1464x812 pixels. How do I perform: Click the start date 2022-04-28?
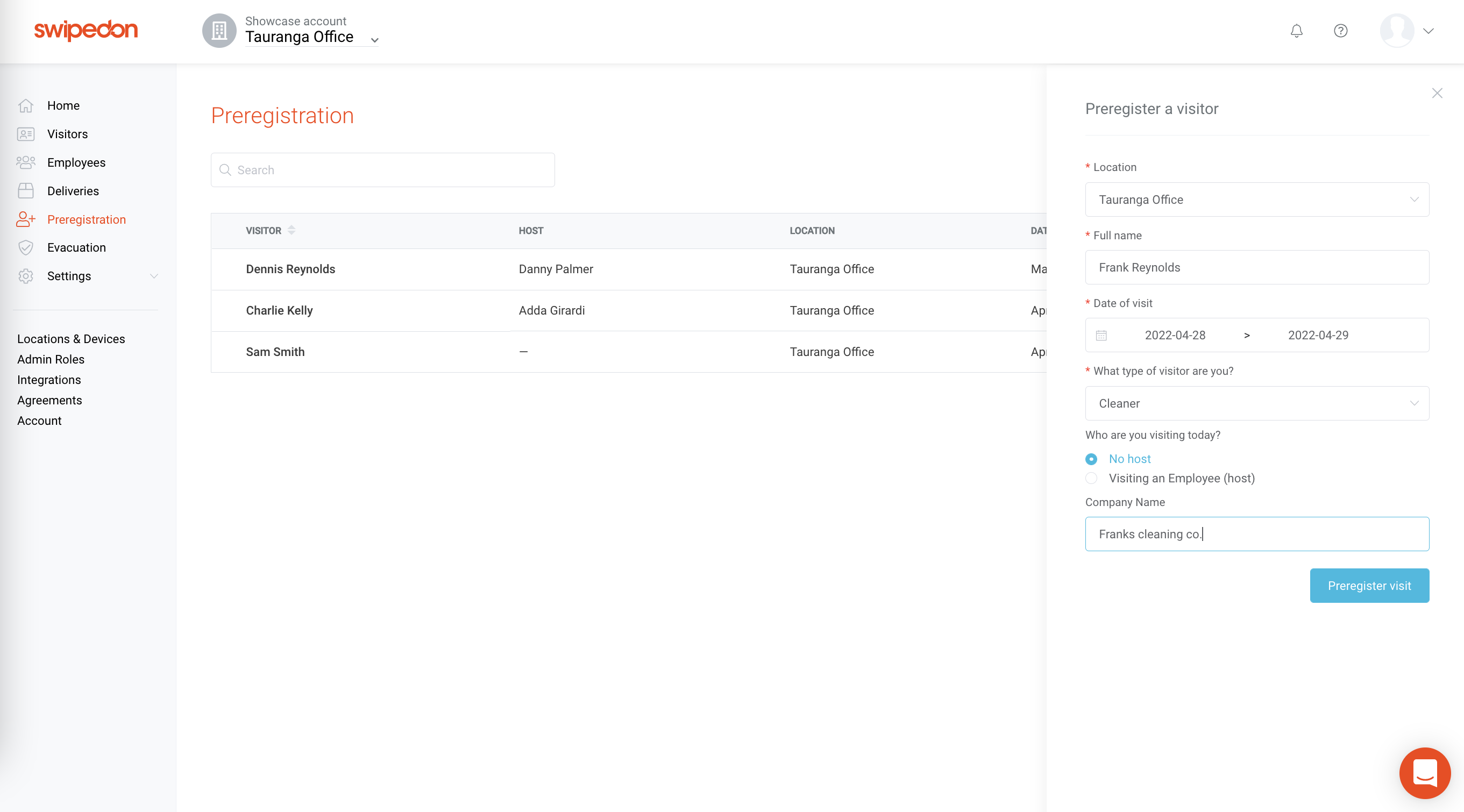[x=1175, y=335]
